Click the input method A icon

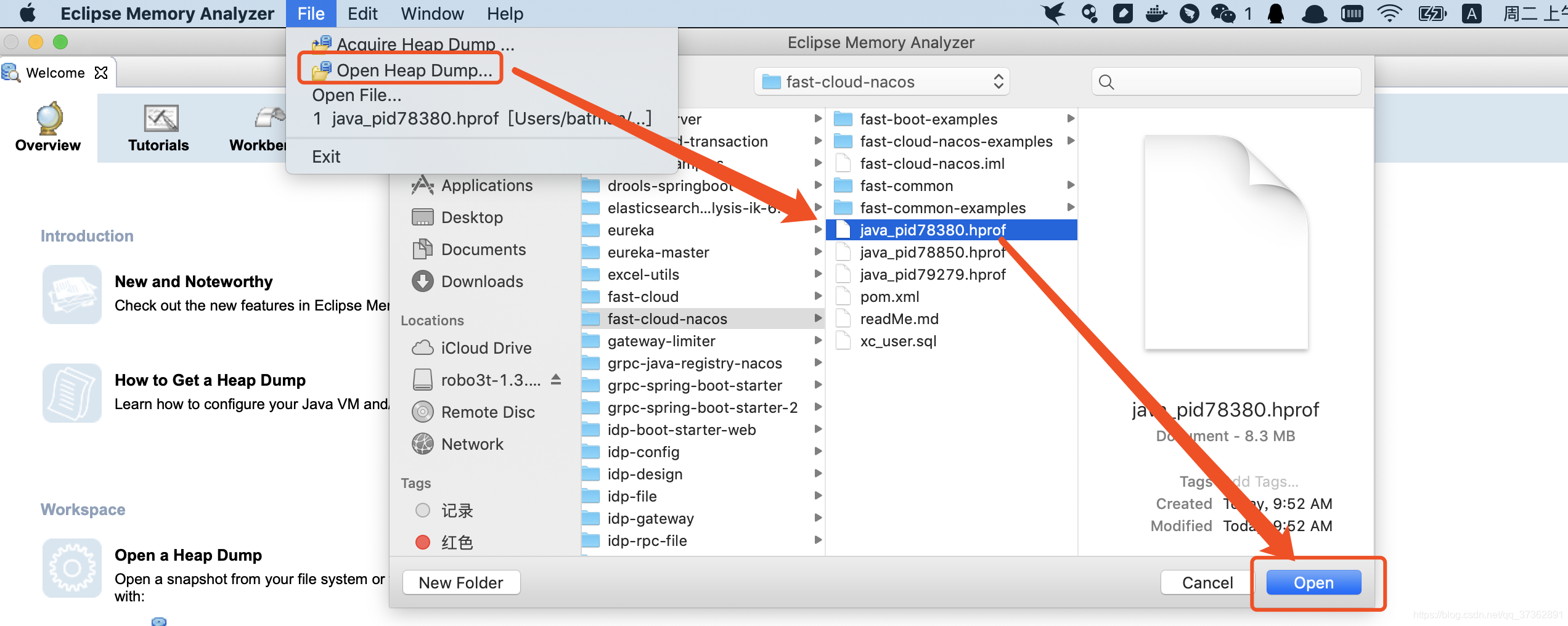pyautogui.click(x=1472, y=14)
